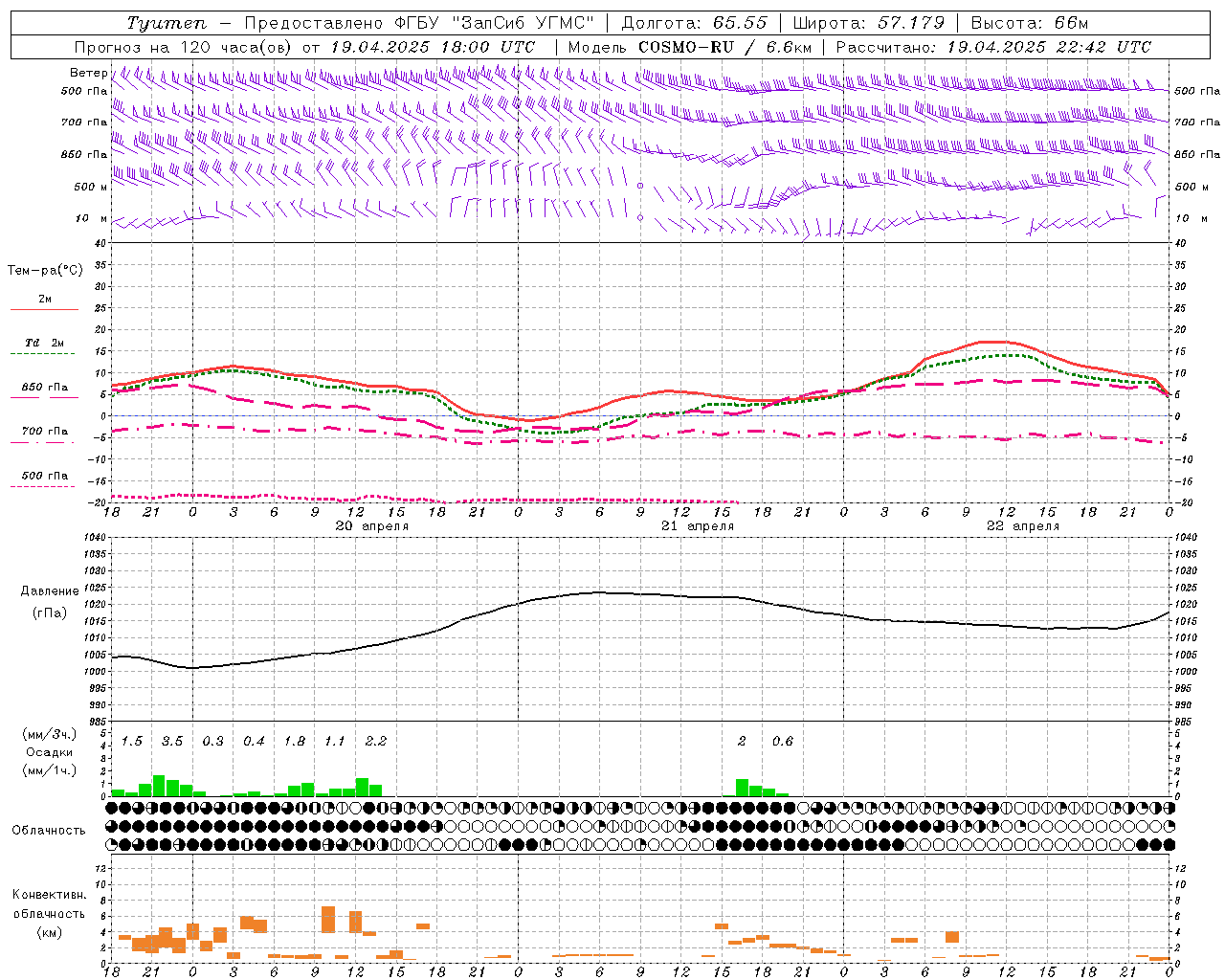Click the "(мм/3ч.)" precipitation unit label
Screen dimensions: 1225x980
click(50, 735)
